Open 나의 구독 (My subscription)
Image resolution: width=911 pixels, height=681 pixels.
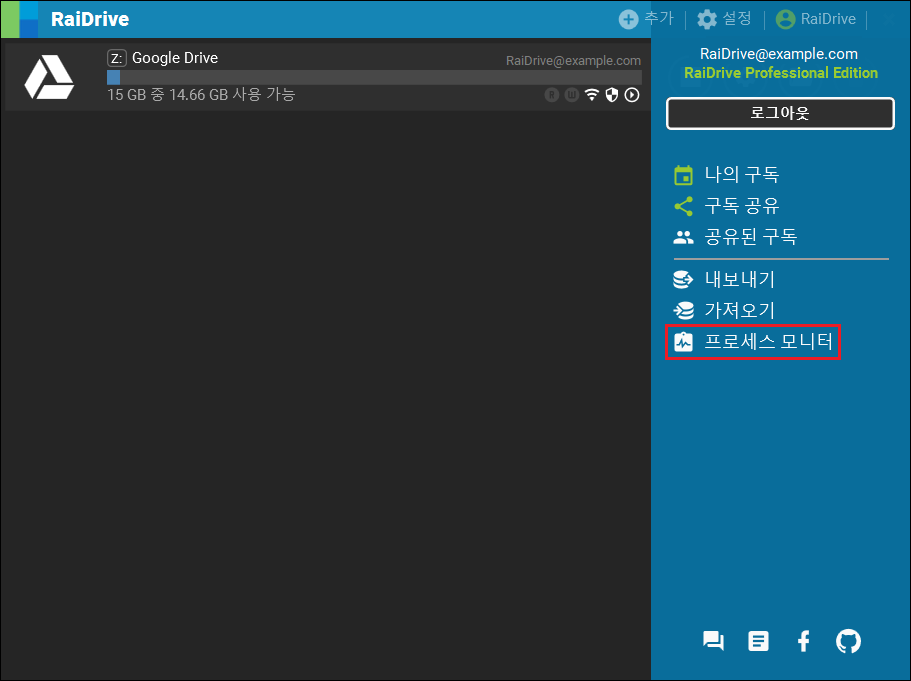click(726, 175)
